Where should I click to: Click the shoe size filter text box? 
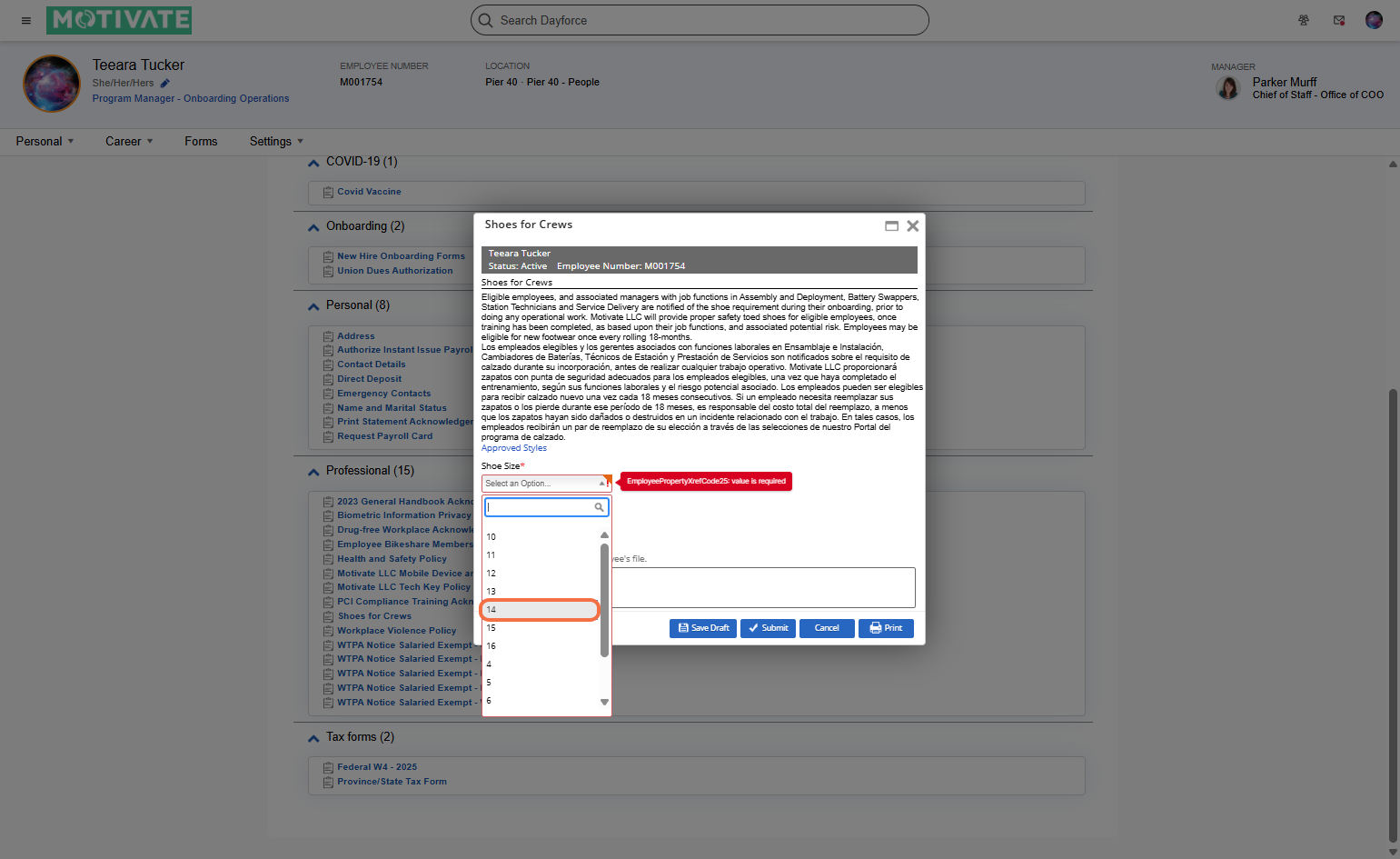point(546,507)
